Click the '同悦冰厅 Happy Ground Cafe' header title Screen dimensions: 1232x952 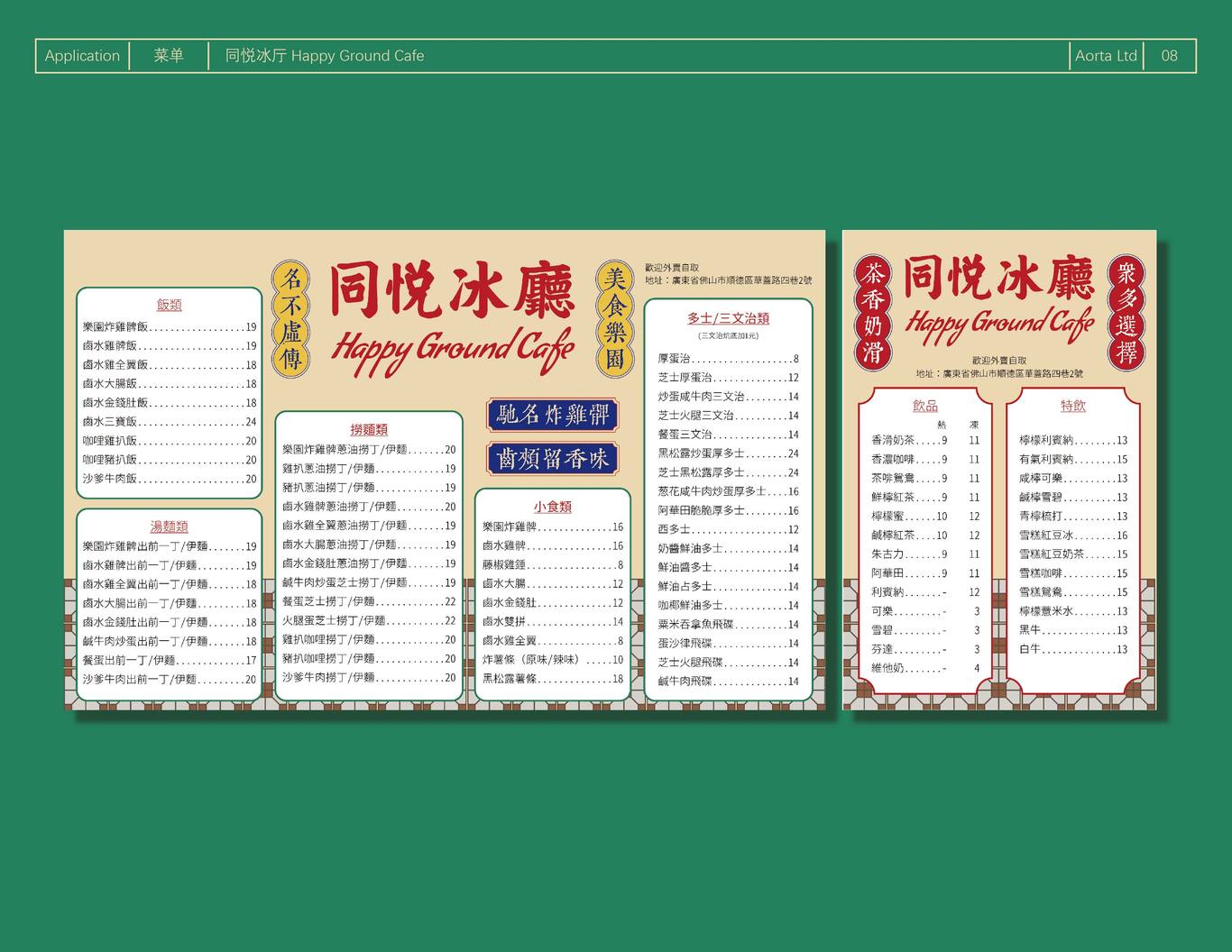(x=325, y=56)
